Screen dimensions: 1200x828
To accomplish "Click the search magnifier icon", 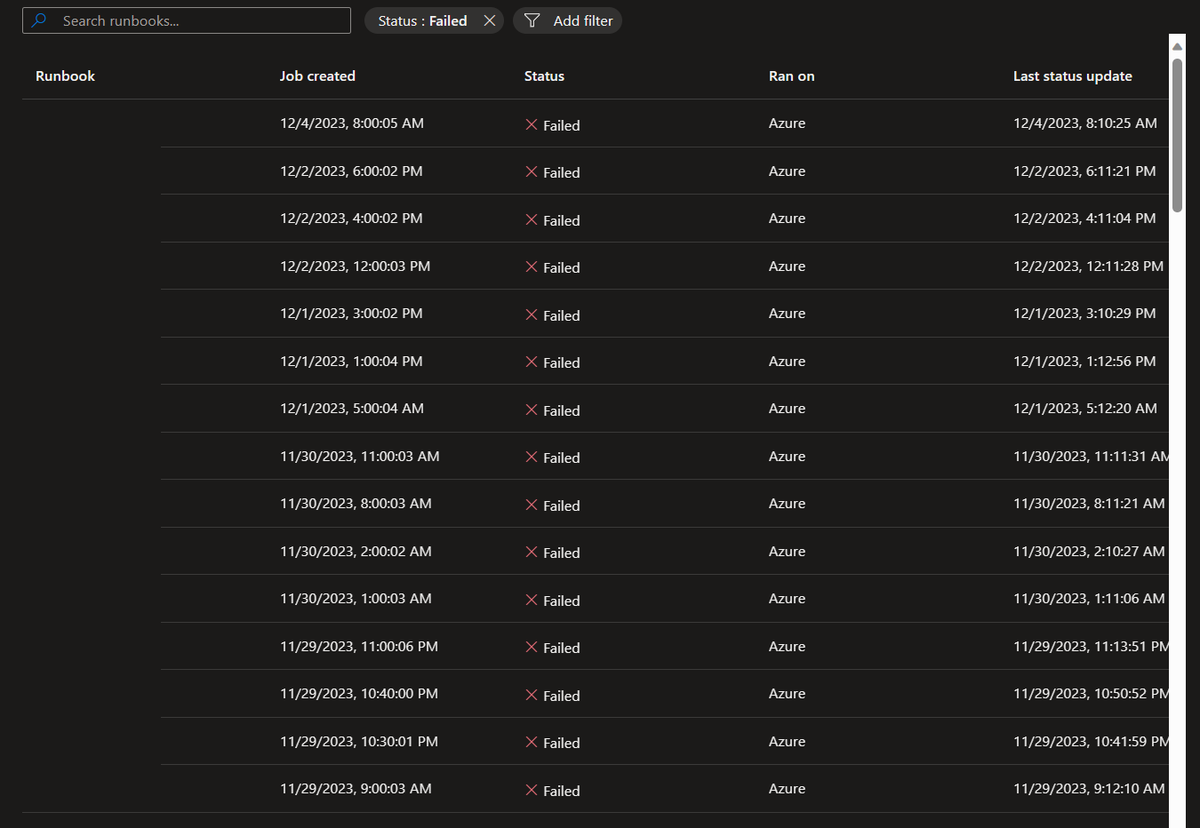I will (x=40, y=20).
